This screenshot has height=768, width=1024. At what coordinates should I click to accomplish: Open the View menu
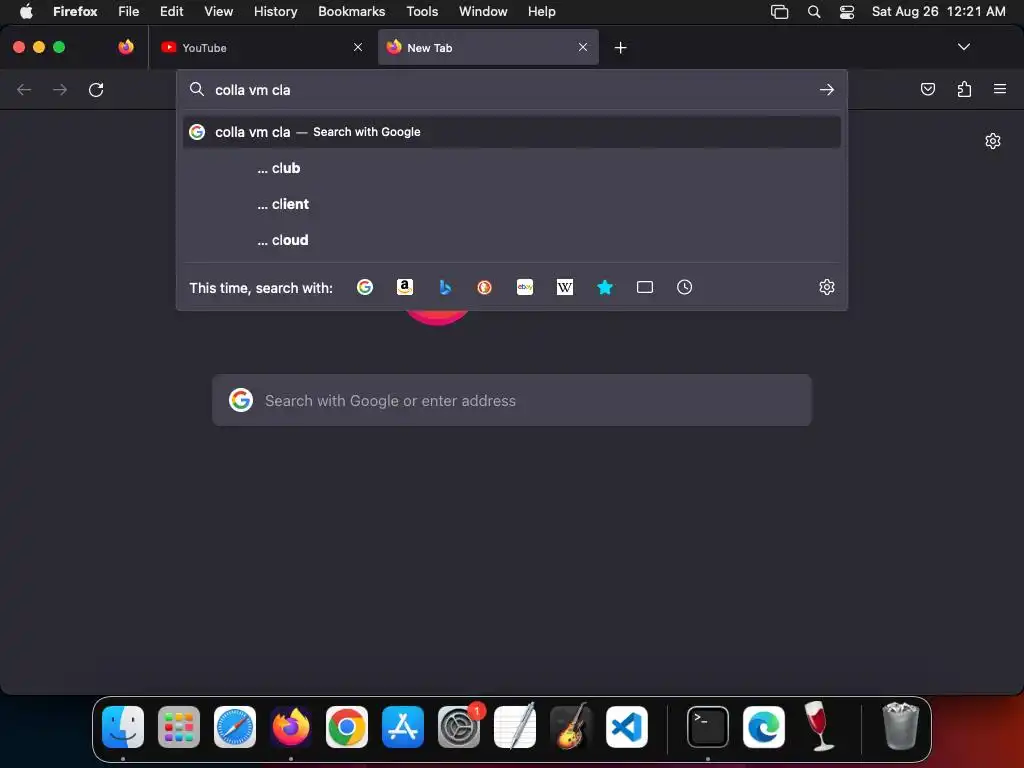click(x=218, y=11)
